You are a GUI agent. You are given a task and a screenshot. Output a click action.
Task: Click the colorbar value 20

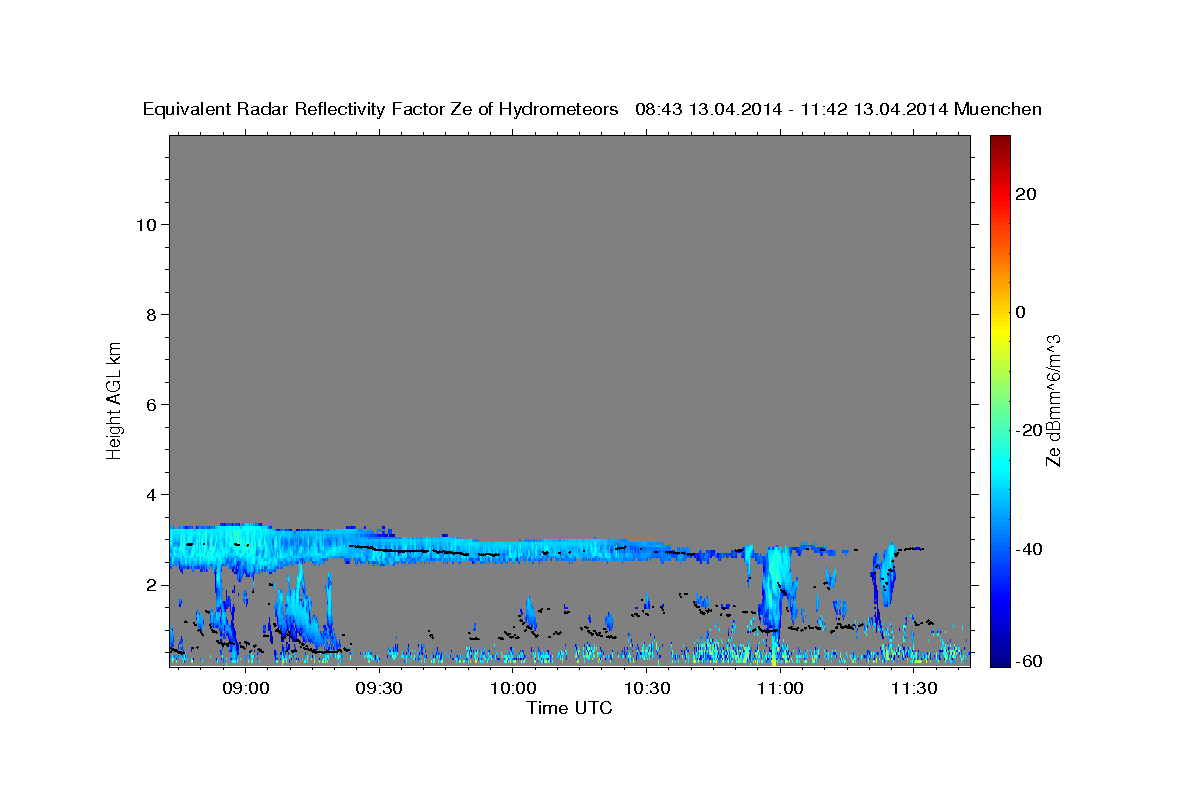coord(1026,194)
